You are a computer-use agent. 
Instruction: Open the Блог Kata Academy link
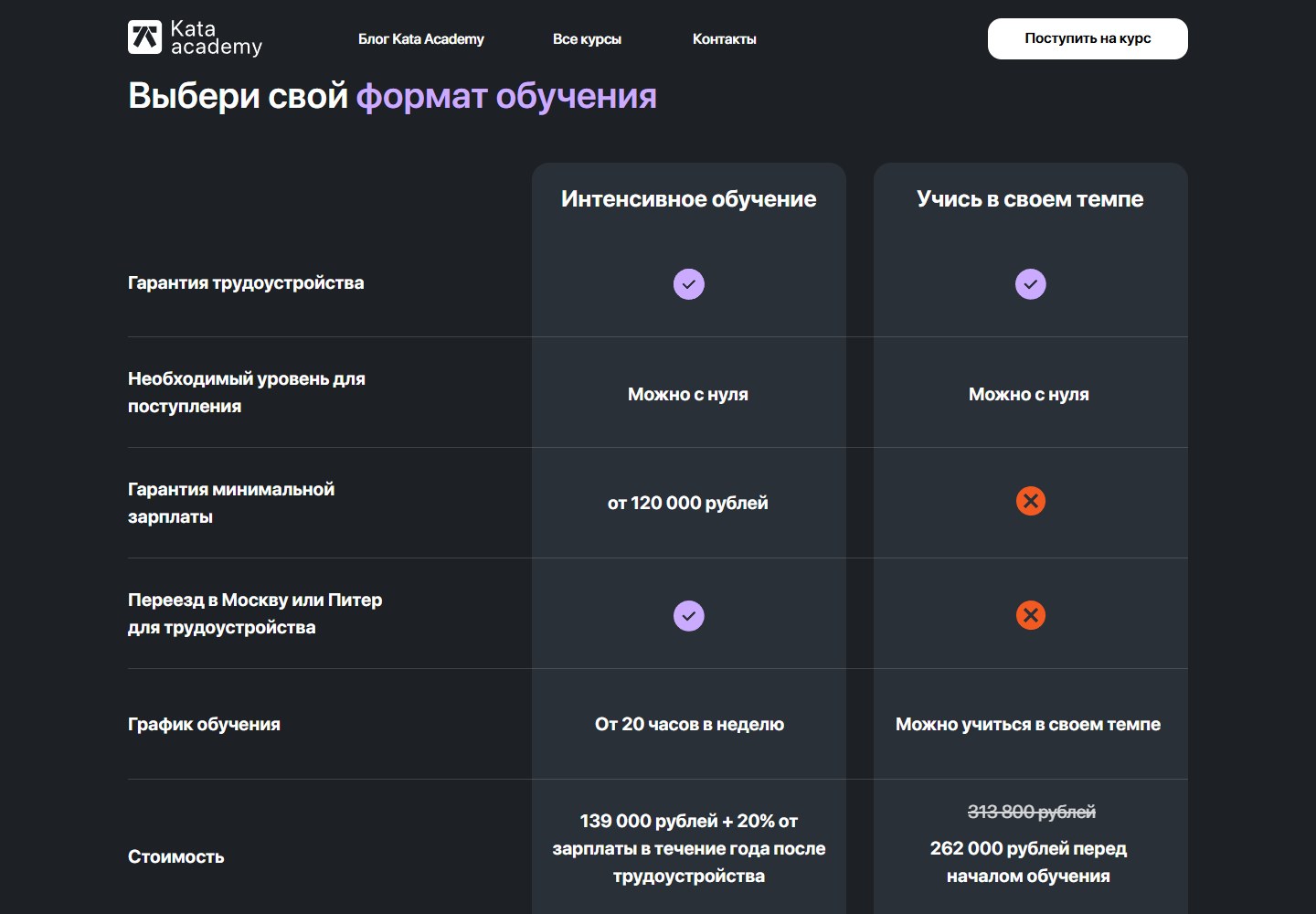click(421, 39)
